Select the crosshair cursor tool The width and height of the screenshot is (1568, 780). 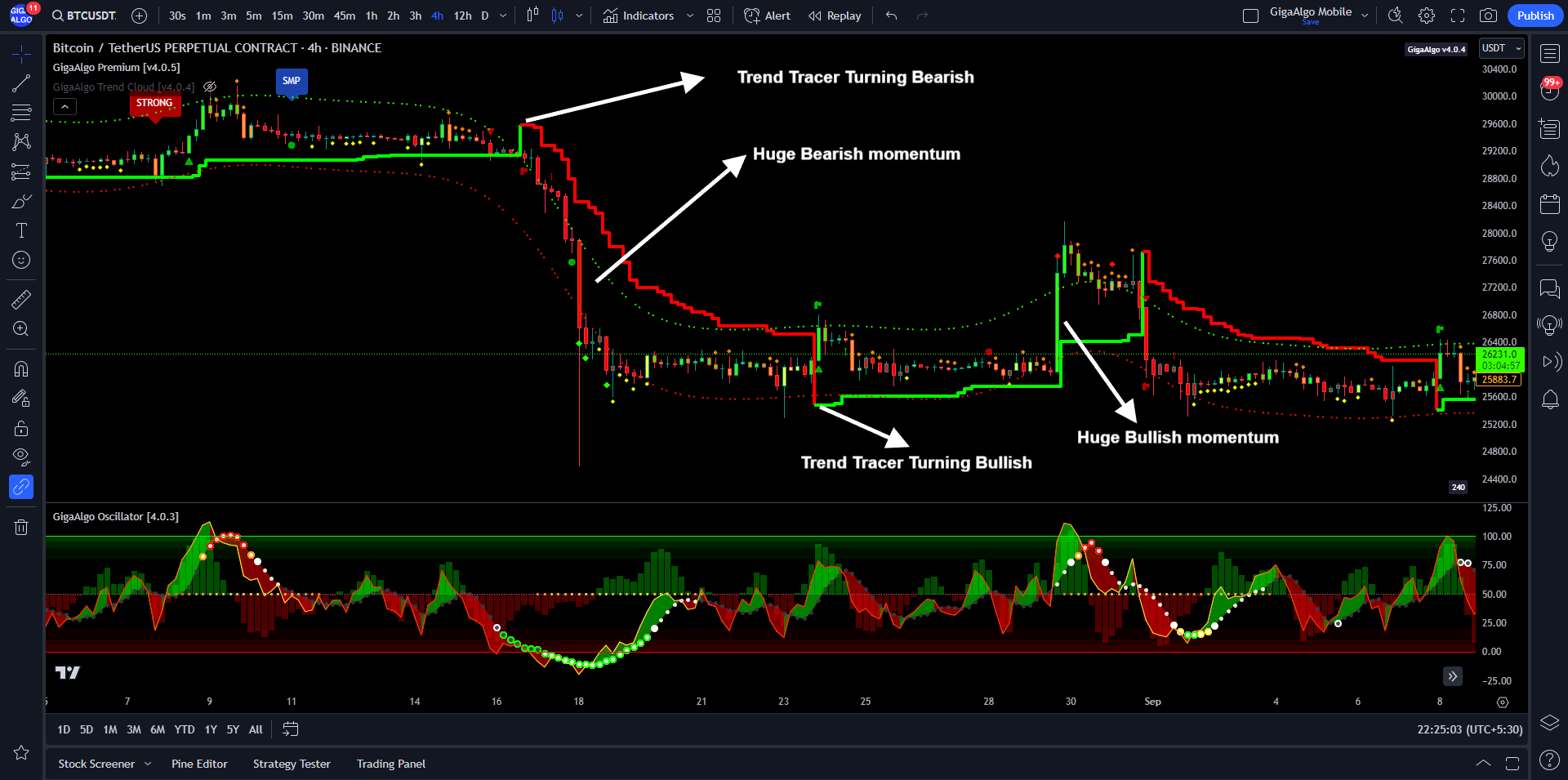[21, 54]
